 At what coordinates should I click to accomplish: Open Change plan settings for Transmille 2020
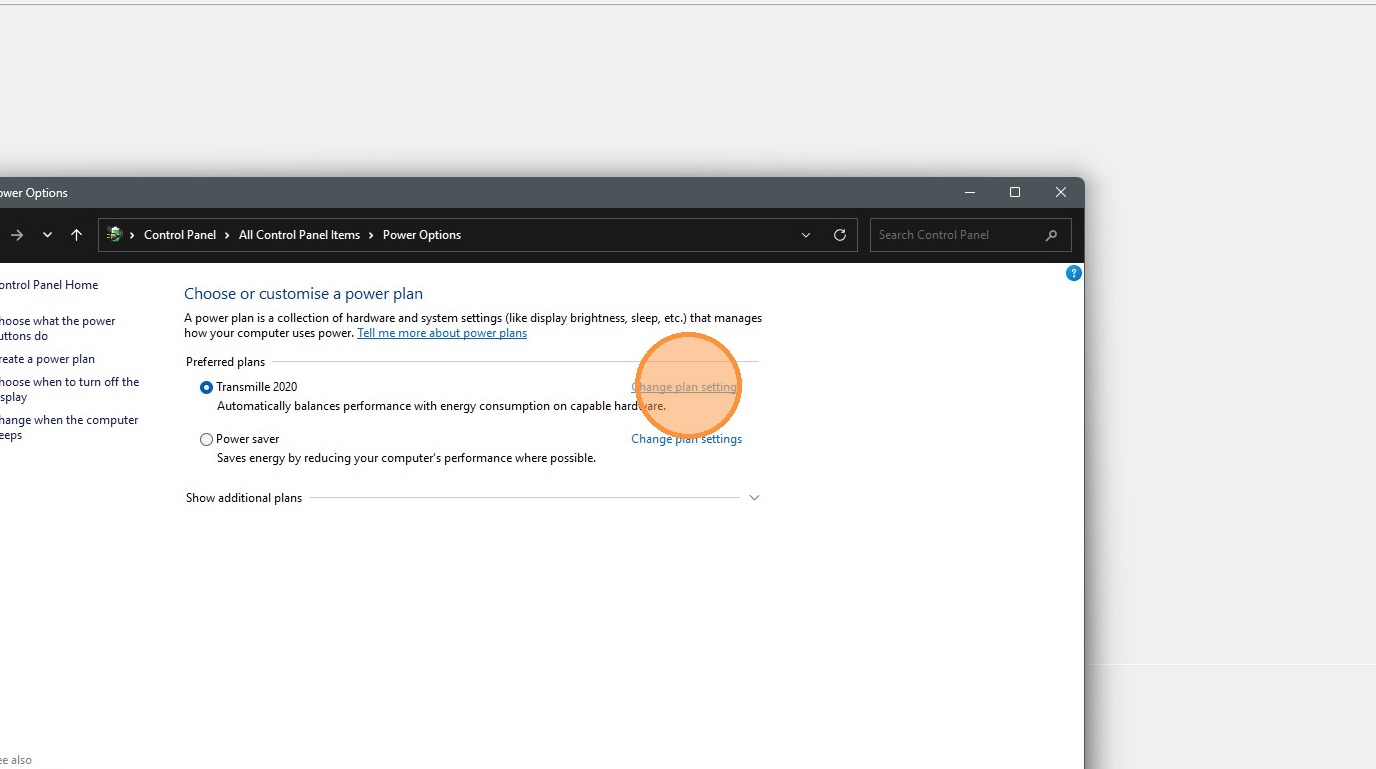coord(686,387)
